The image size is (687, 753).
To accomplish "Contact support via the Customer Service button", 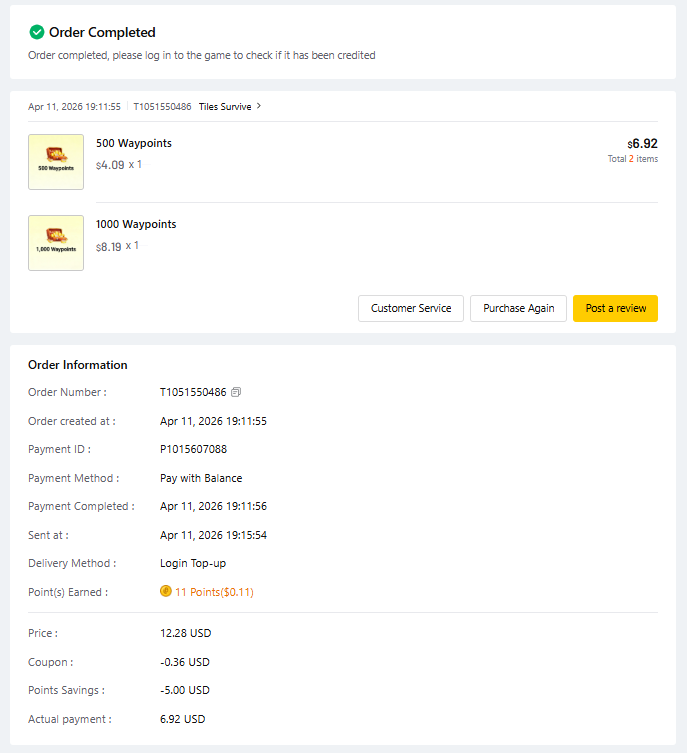I will [x=411, y=308].
